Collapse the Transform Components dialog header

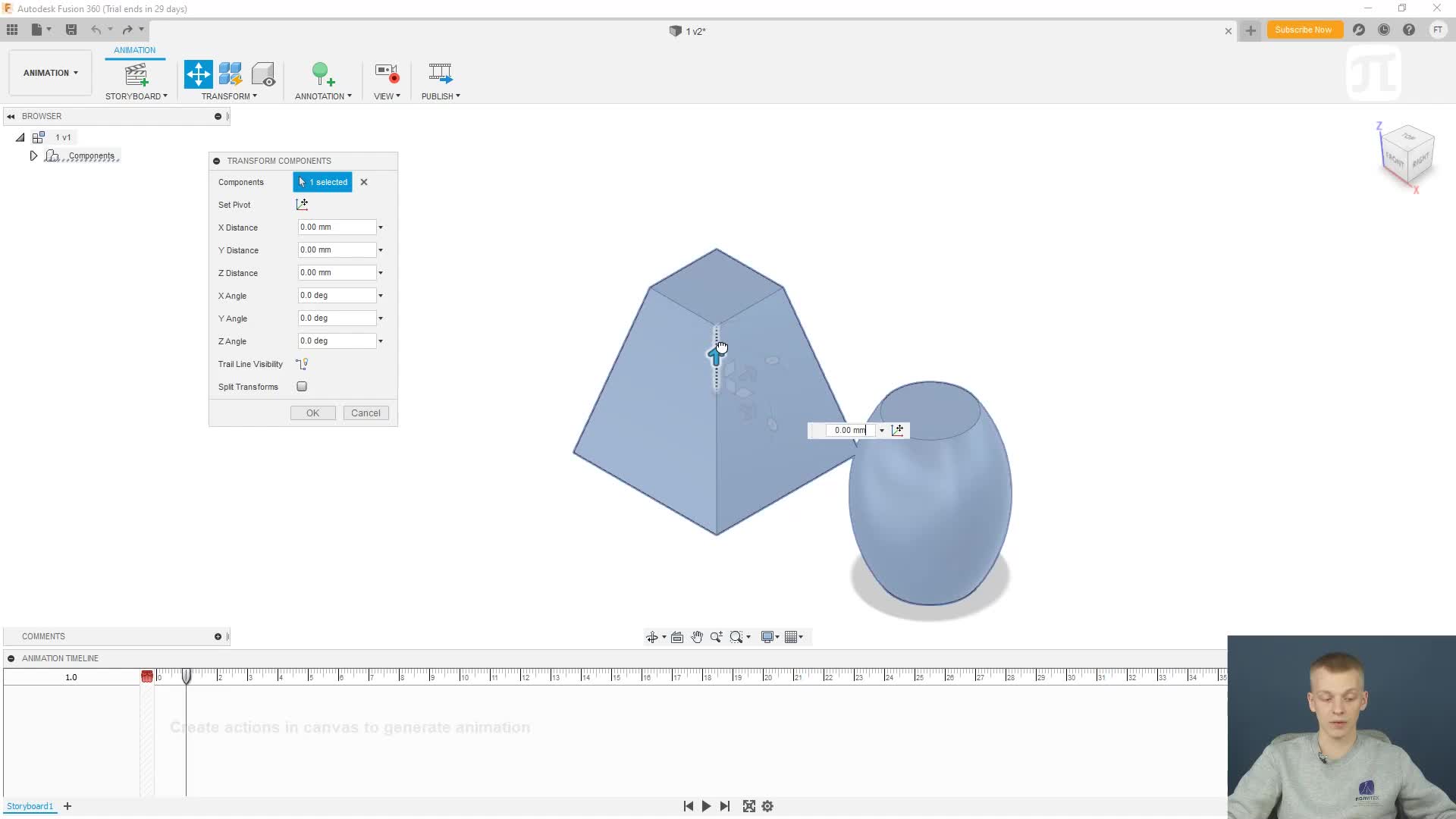[x=217, y=161]
